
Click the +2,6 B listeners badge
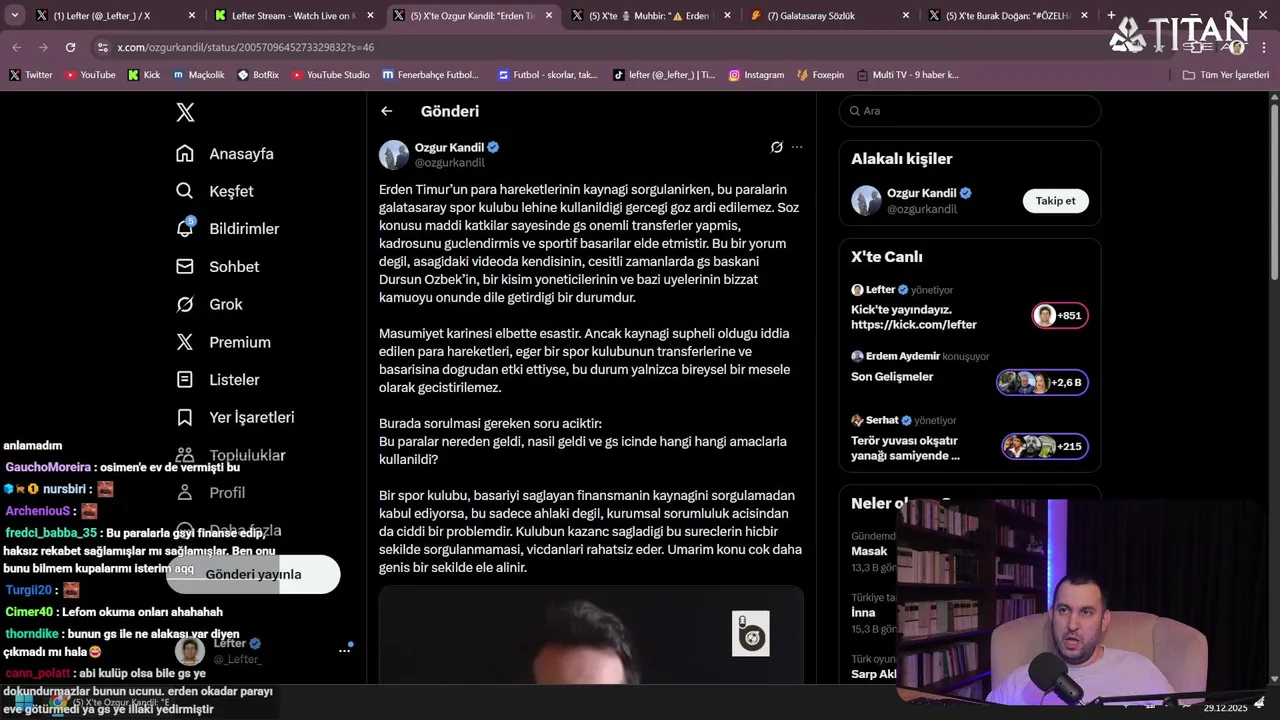click(1042, 383)
